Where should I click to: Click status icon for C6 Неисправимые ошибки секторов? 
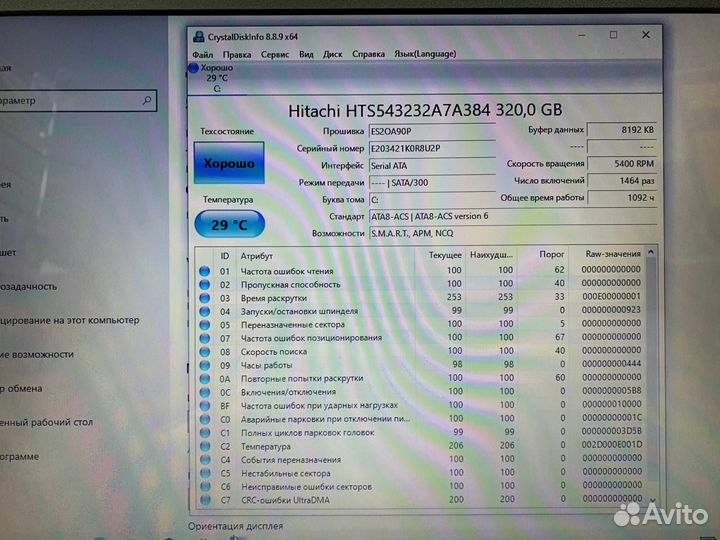click(205, 486)
